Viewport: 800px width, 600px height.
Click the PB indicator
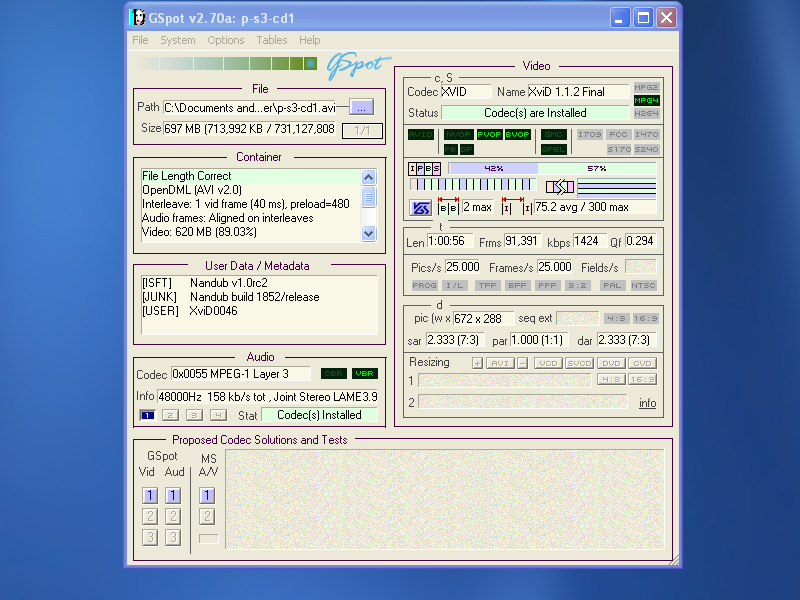click(x=451, y=149)
